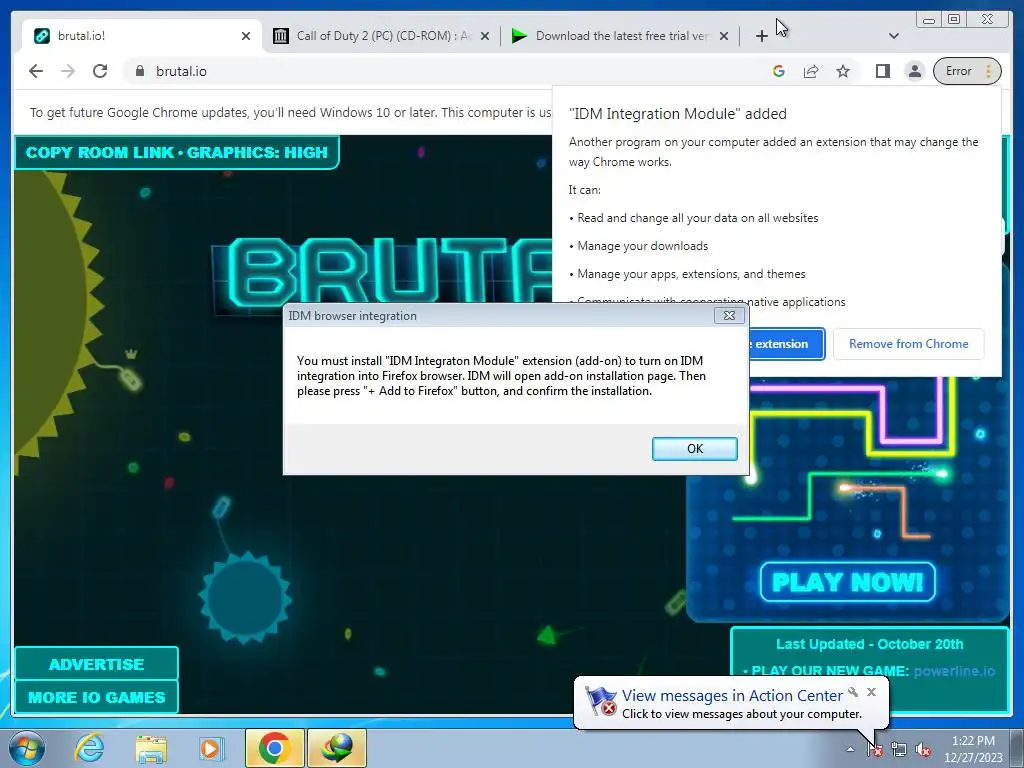Close the IDM browser integration dialog
The image size is (1024, 768).
point(729,315)
